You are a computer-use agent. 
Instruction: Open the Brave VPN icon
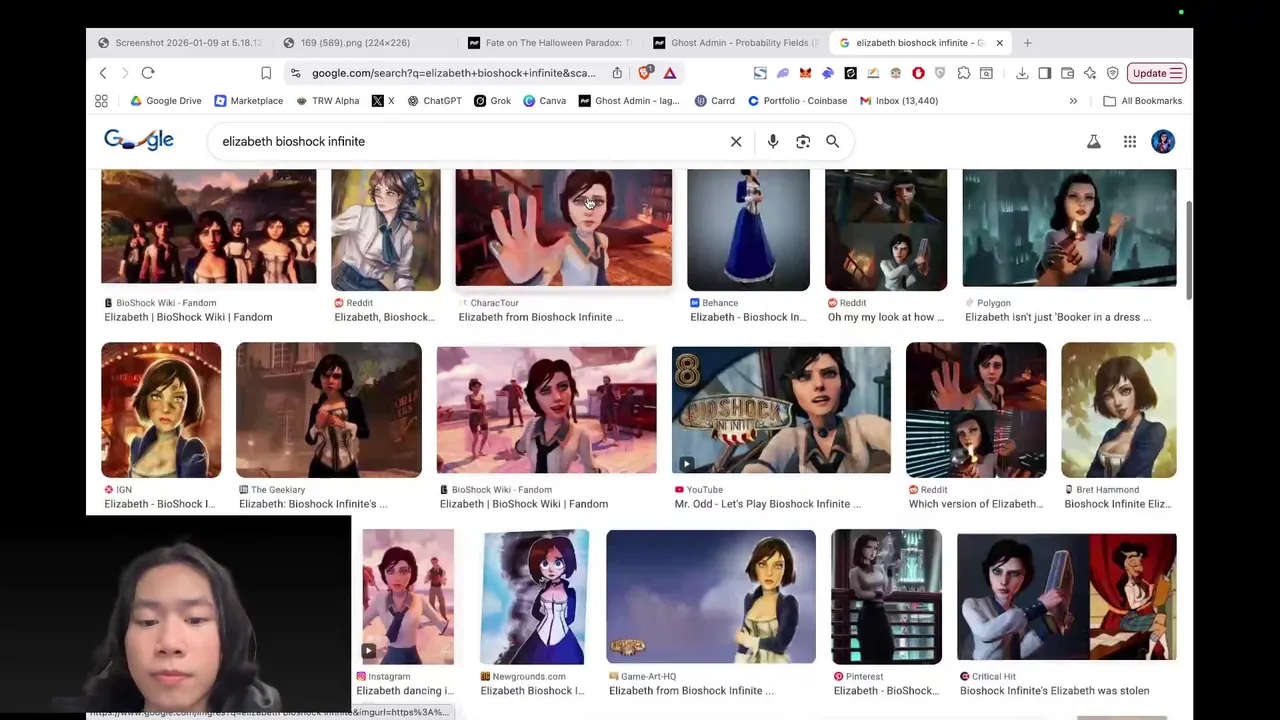point(1112,73)
